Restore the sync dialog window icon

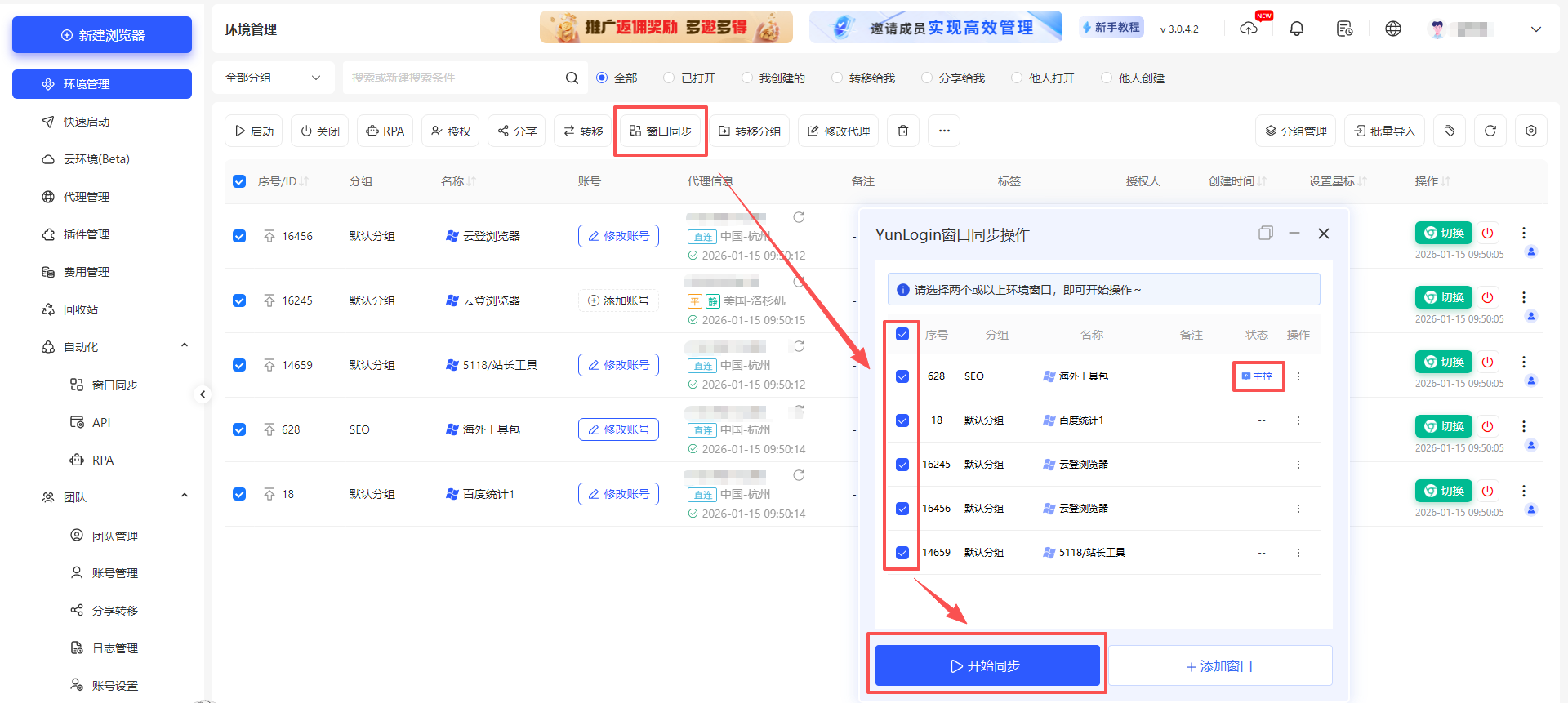[1266, 234]
